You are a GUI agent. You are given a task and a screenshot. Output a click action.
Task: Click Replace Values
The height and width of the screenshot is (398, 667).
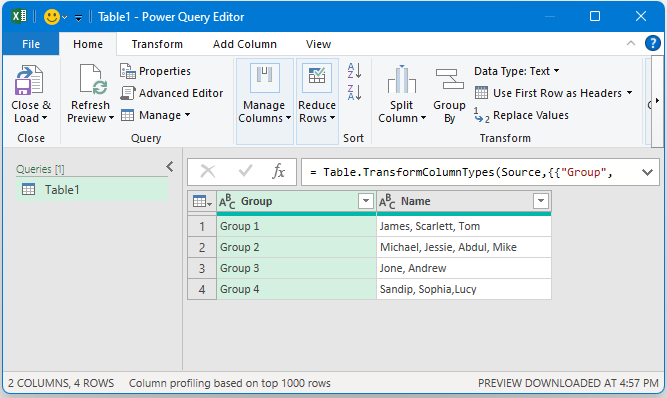point(522,115)
